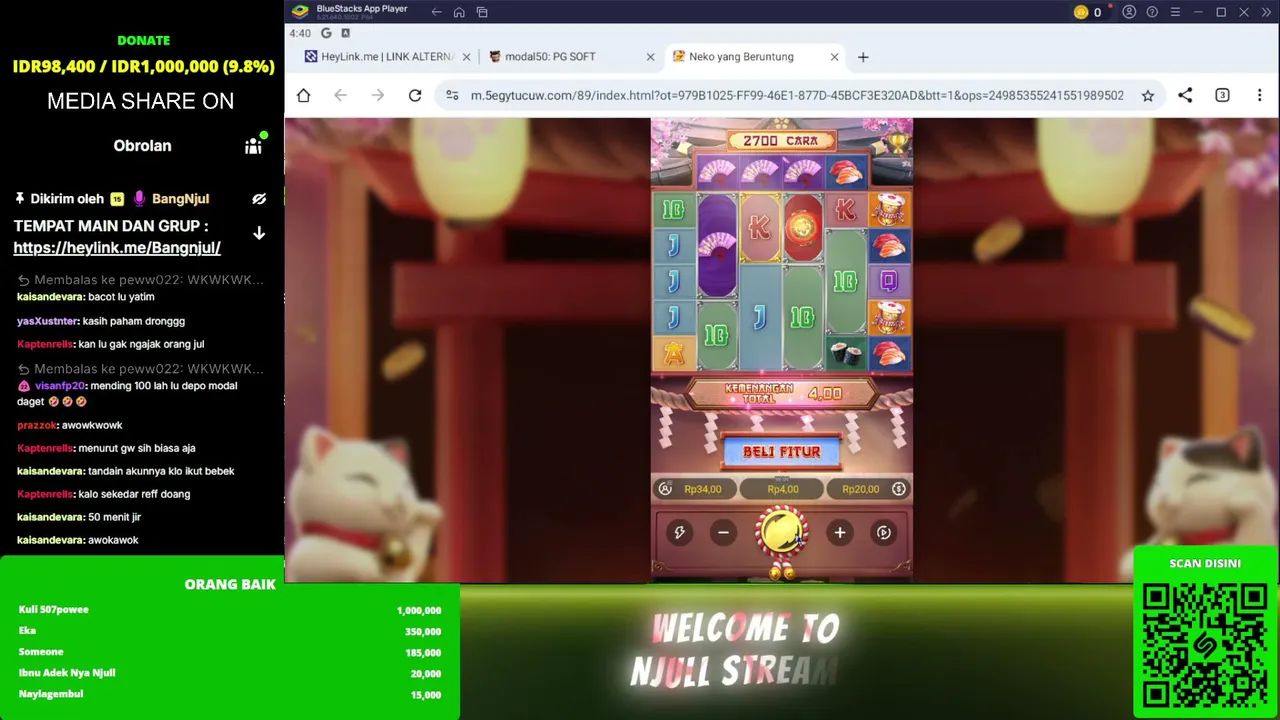Open site info icon in address bar

[452, 95]
